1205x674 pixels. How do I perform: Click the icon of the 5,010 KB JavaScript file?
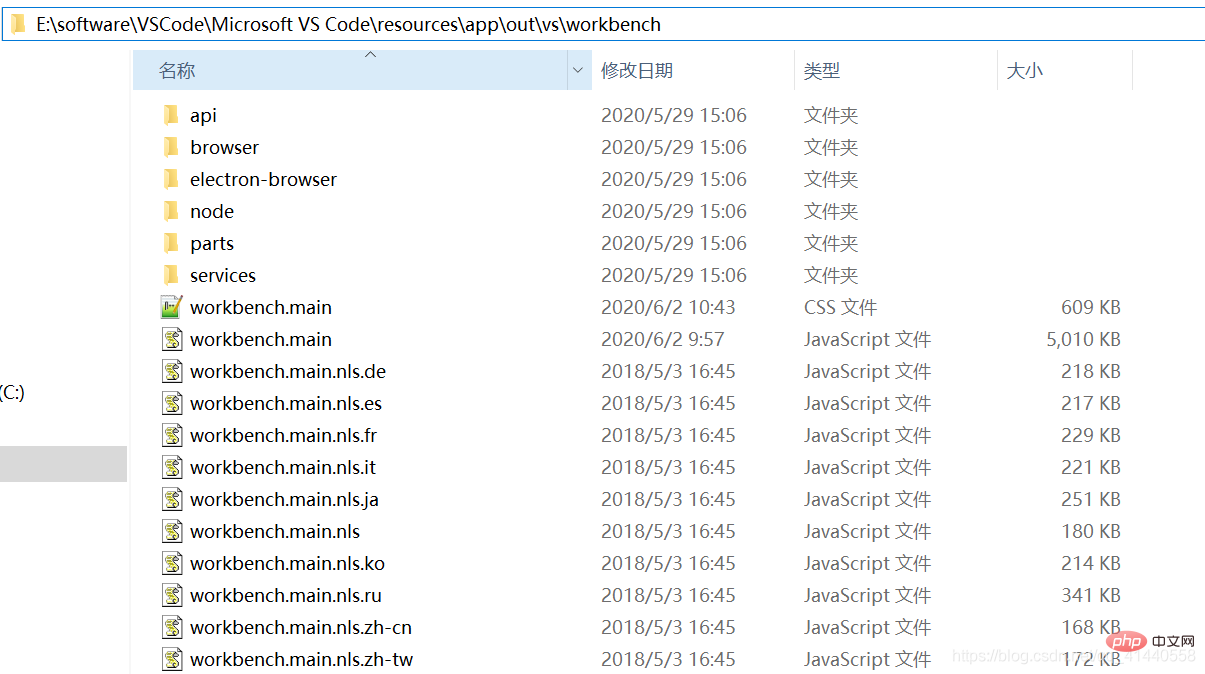tap(172, 339)
